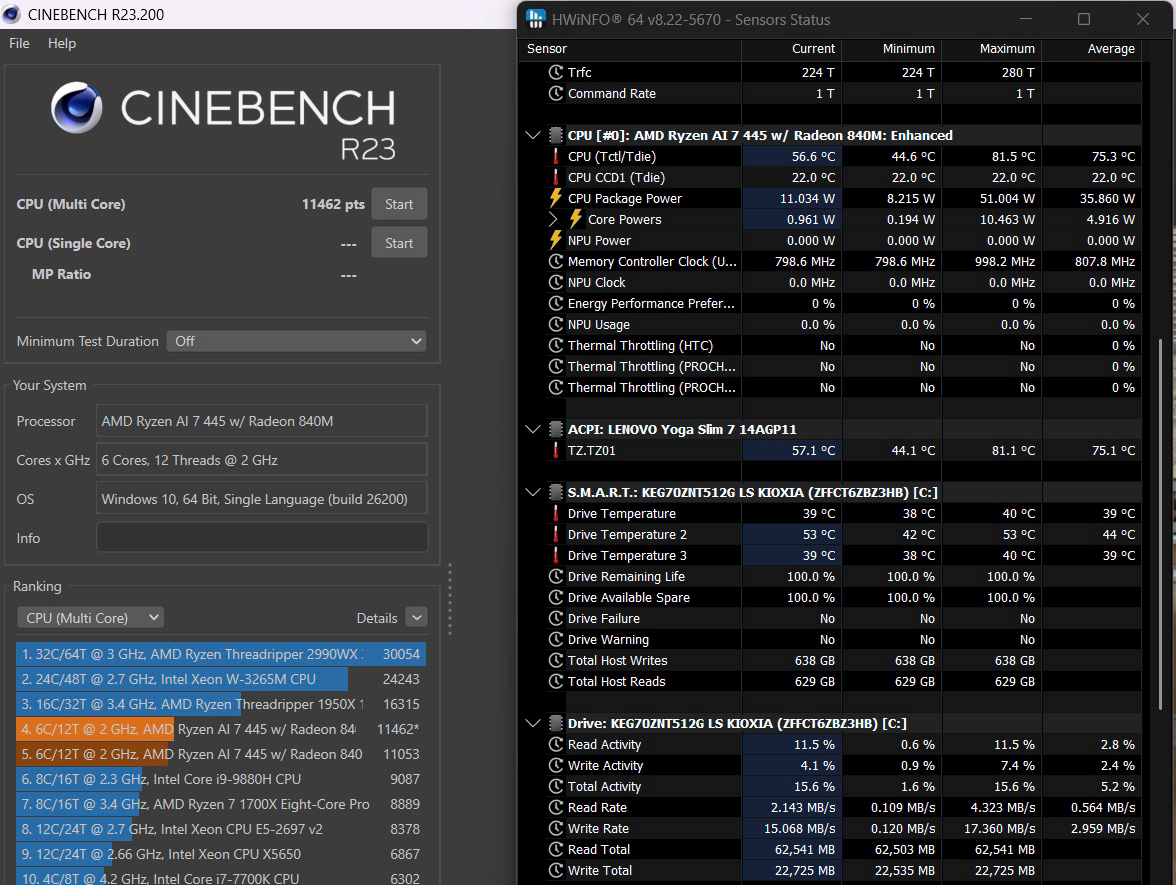Click the HWiNFO vertical scrollbar

[x=1161, y=525]
